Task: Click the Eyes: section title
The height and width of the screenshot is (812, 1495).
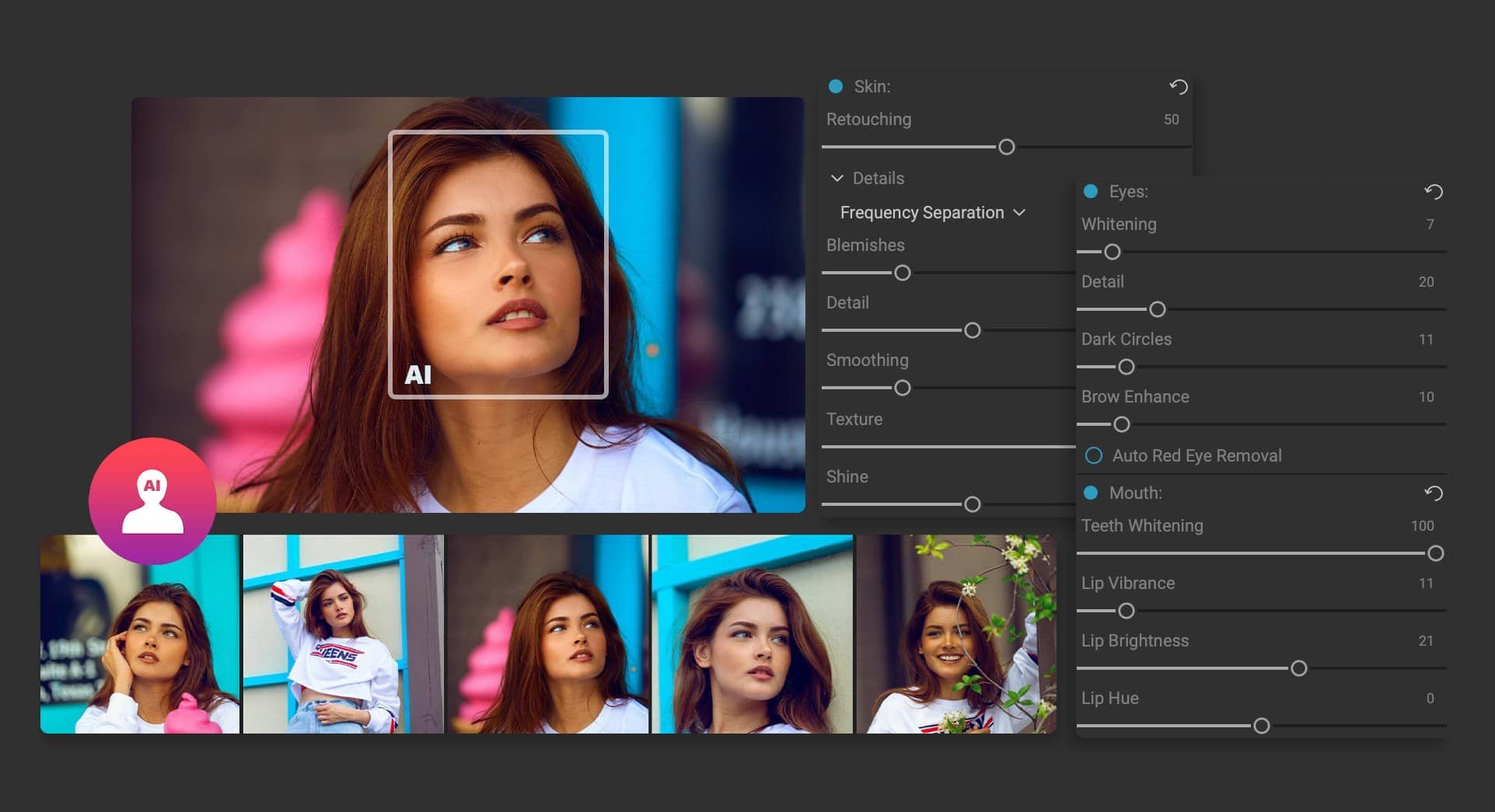Action: [x=1128, y=191]
